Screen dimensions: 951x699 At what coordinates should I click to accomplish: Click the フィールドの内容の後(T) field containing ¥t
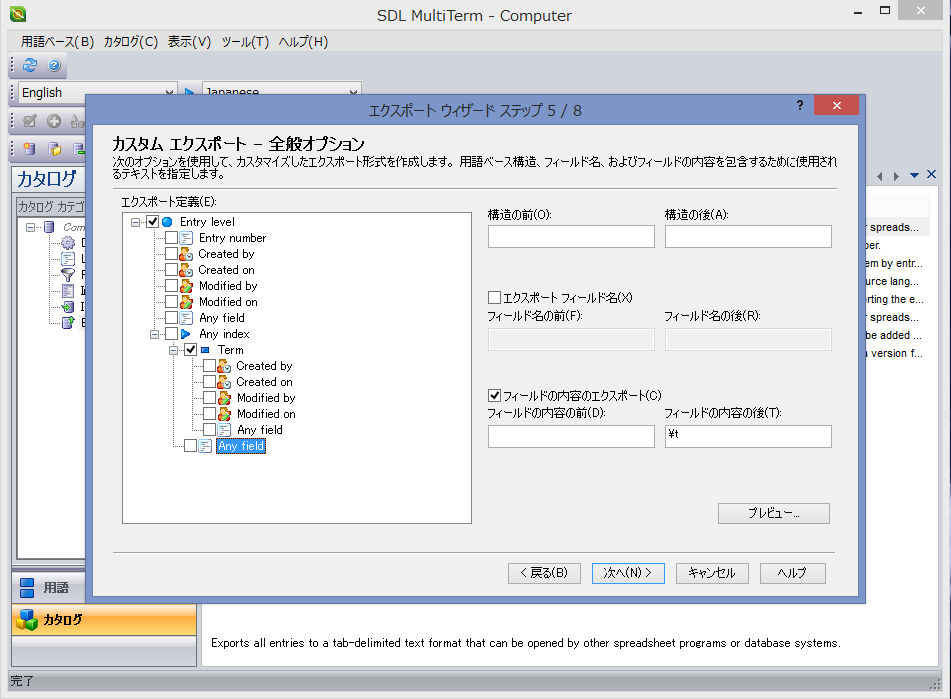click(748, 436)
